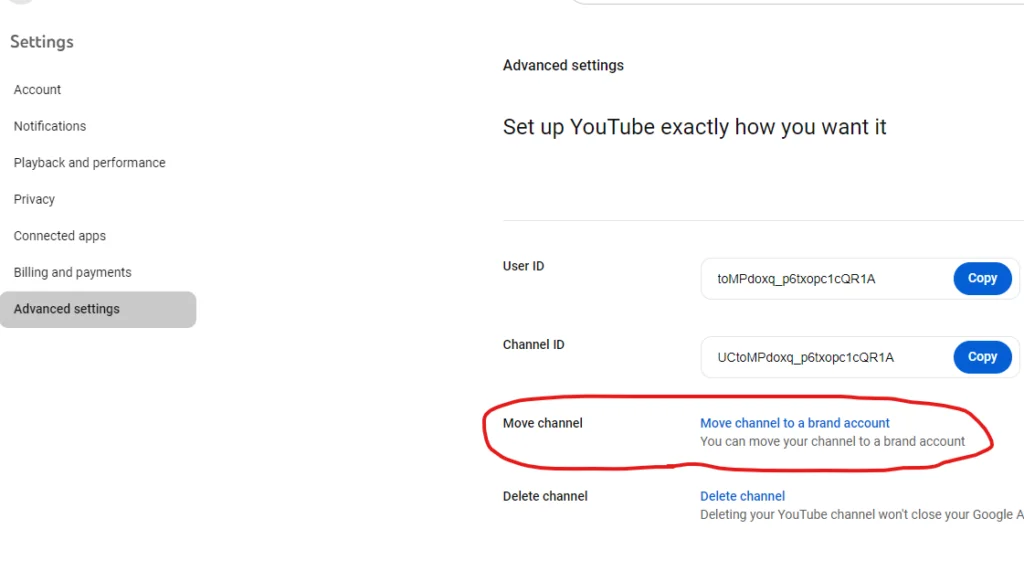Open Connected apps in the sidebar
This screenshot has width=1024, height=571.
[59, 236]
